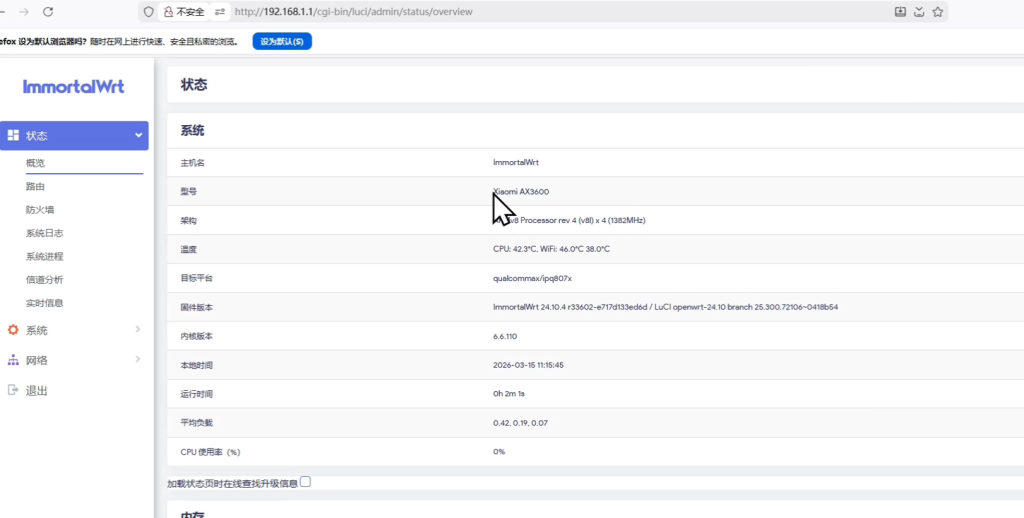Collapse the 状态 menu chevron
The width and height of the screenshot is (1024, 518).
(x=138, y=136)
